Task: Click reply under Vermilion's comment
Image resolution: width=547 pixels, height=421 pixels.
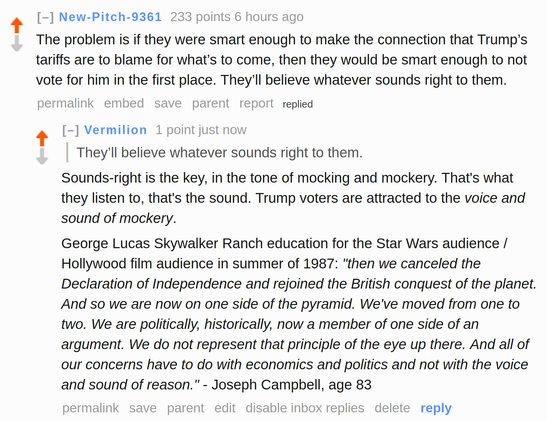Action: click(436, 408)
